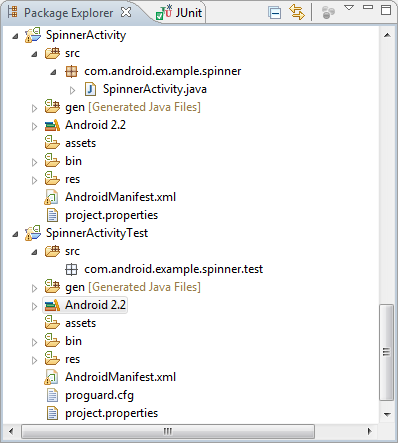Screen dimensions: 398x443
Task: Open the View Menu triangle
Action: (349, 8)
